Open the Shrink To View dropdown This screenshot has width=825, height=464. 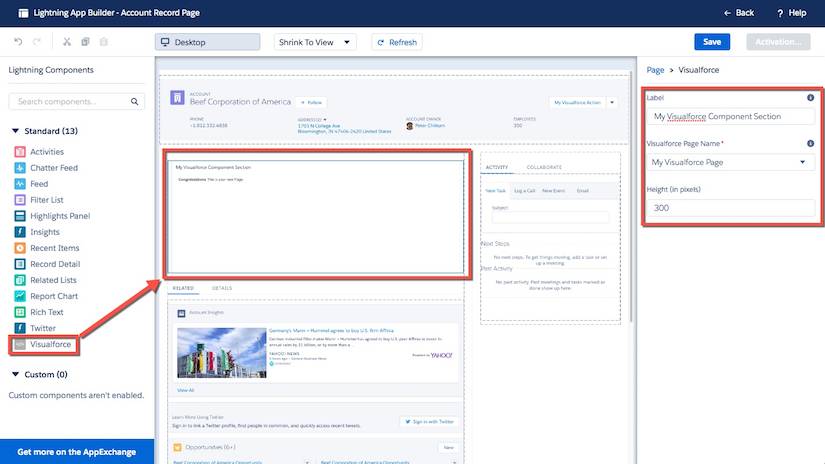pos(315,42)
